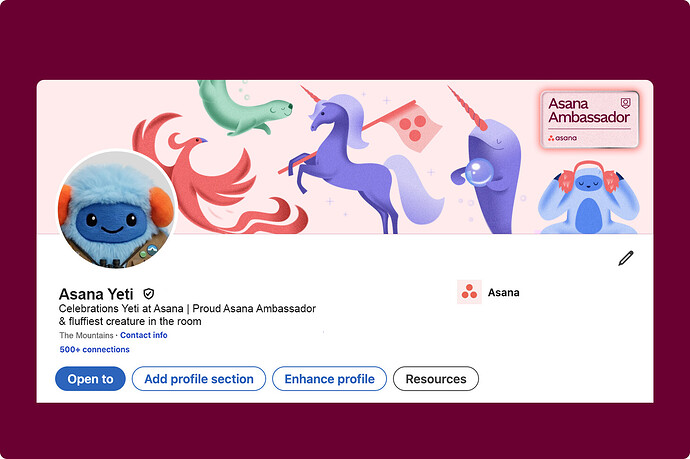The image size is (690, 459).
Task: Click the Add profile section button
Action: (199, 379)
